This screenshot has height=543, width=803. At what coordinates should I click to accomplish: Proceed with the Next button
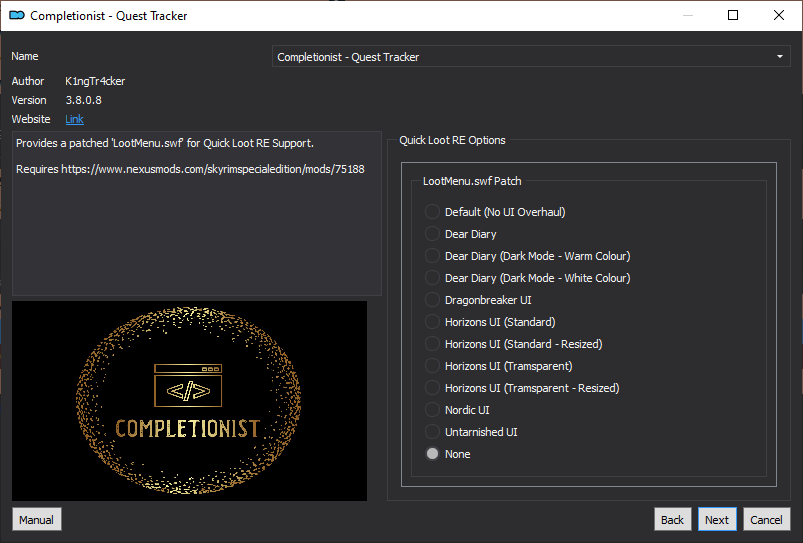point(717,519)
